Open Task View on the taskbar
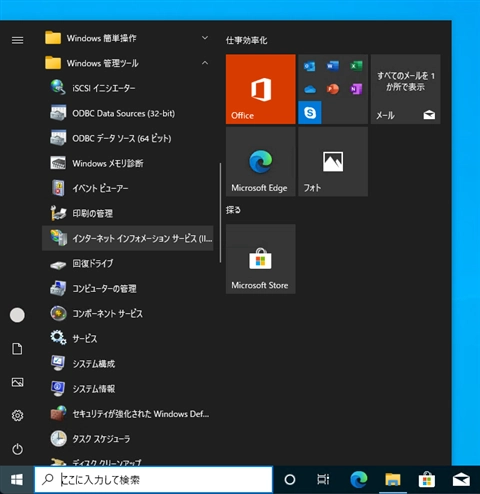 click(x=323, y=480)
